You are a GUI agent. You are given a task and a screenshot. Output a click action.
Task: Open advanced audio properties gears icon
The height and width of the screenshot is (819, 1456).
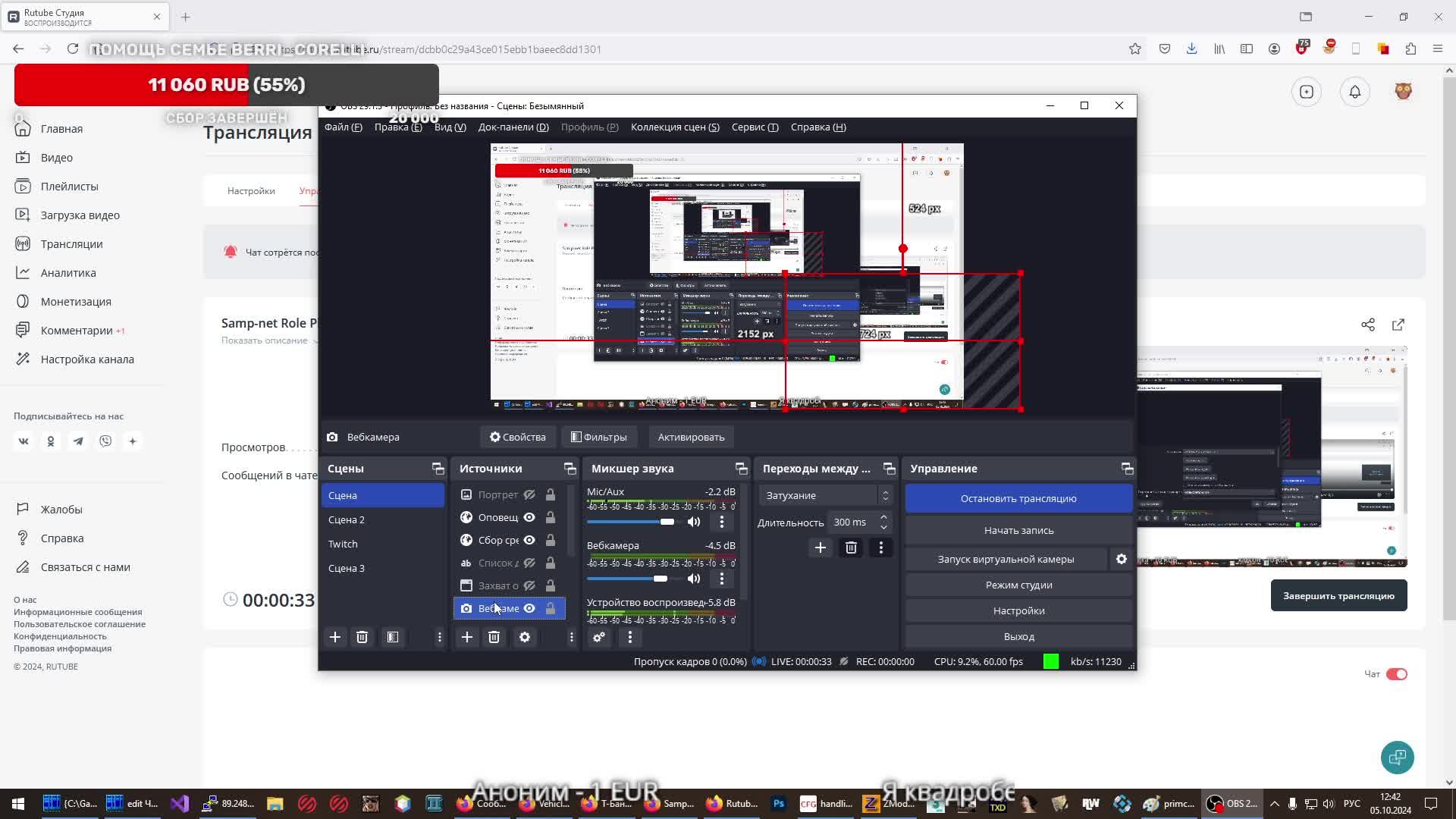pyautogui.click(x=599, y=638)
